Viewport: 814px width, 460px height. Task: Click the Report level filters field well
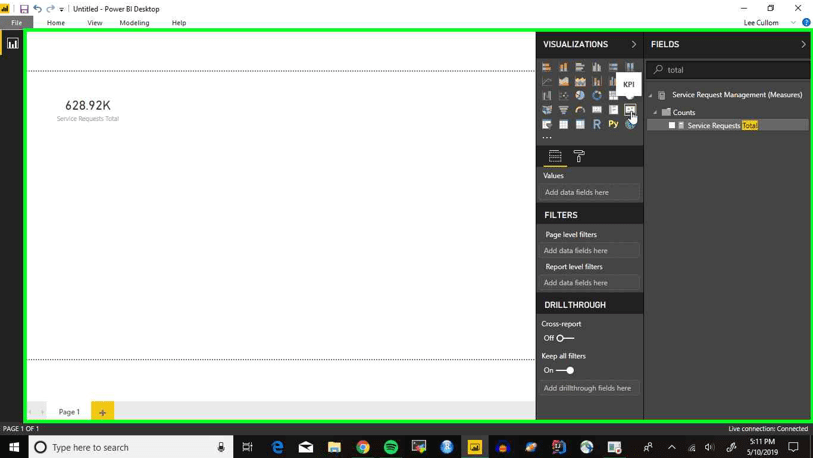pyautogui.click(x=589, y=282)
